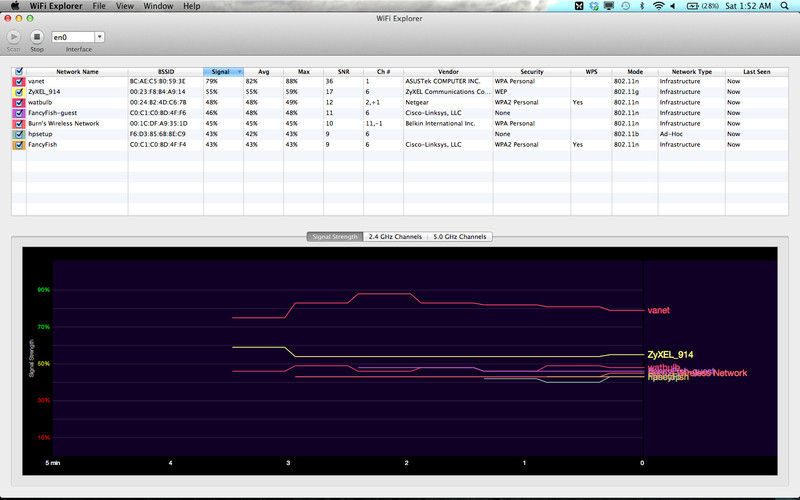
Task: Sort by the Signal column header
Action: tap(223, 71)
